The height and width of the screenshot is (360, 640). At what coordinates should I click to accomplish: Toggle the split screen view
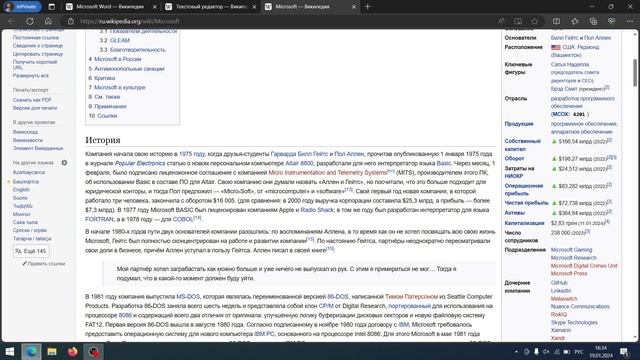coord(556,21)
